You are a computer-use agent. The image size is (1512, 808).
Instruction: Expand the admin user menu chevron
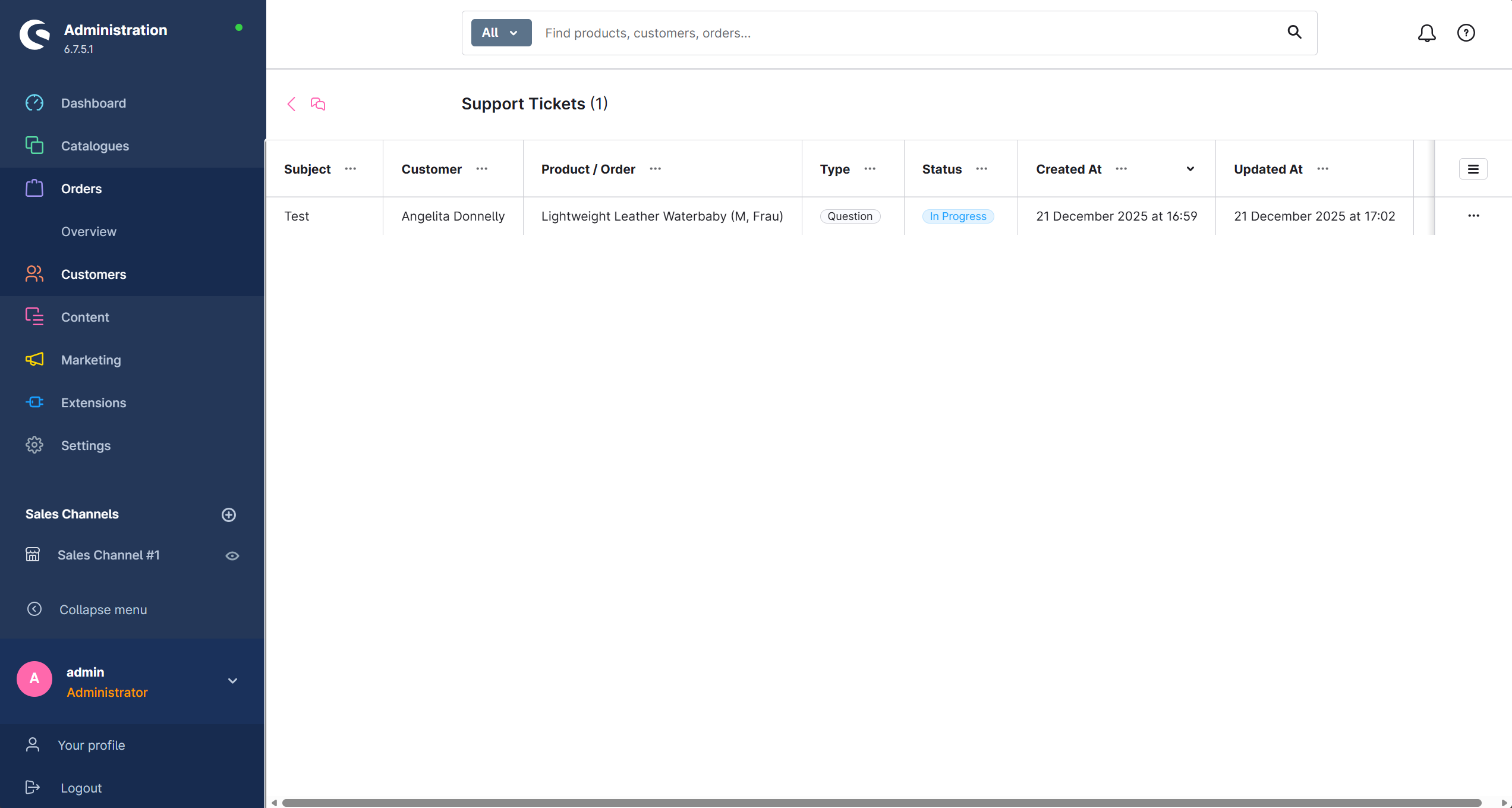pos(233,681)
